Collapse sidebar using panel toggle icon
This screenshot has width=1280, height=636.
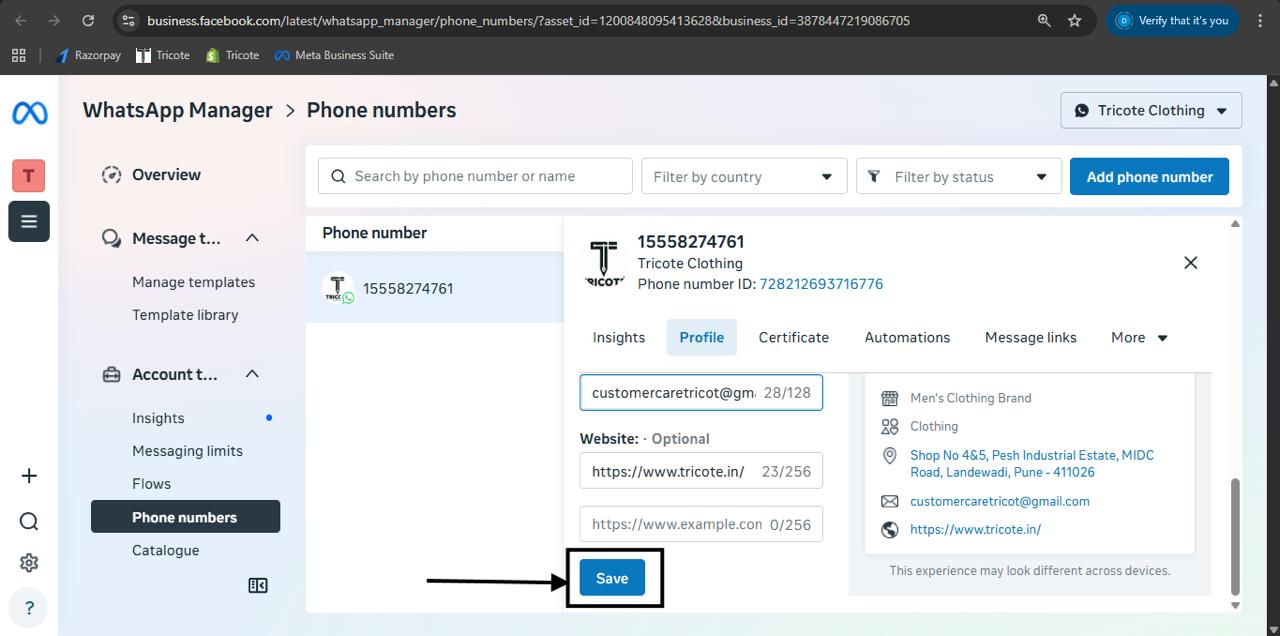click(258, 586)
